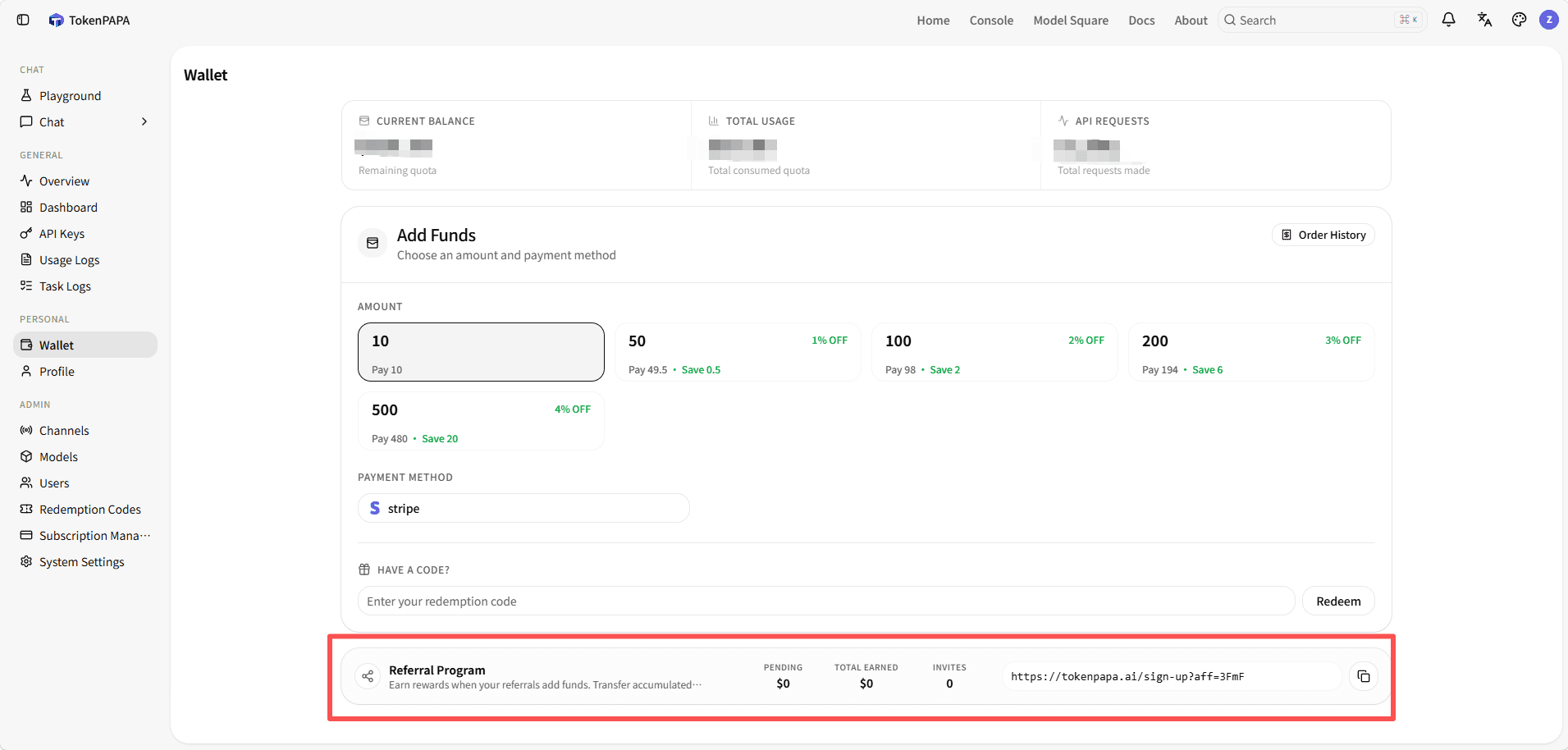The width and height of the screenshot is (1568, 750).
Task: Open System Settings
Action: coord(85,561)
